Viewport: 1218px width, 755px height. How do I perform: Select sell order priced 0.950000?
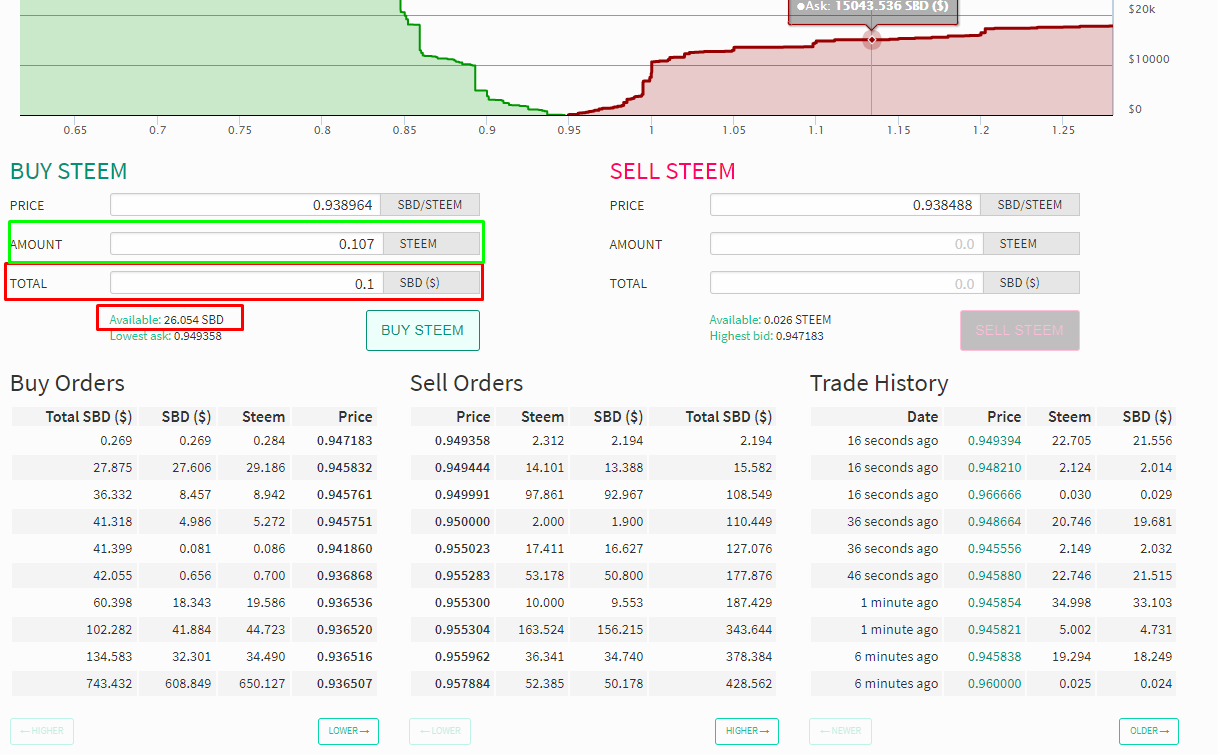click(x=594, y=521)
